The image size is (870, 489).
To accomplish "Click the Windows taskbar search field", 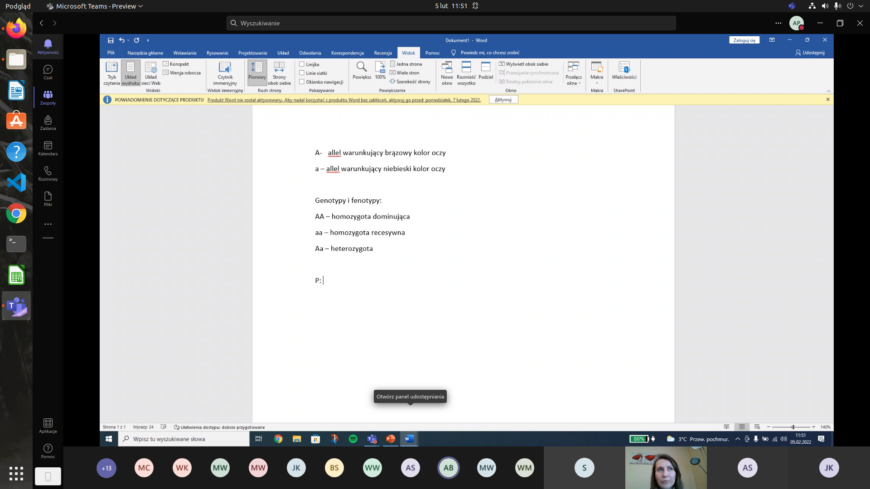I will [184, 438].
